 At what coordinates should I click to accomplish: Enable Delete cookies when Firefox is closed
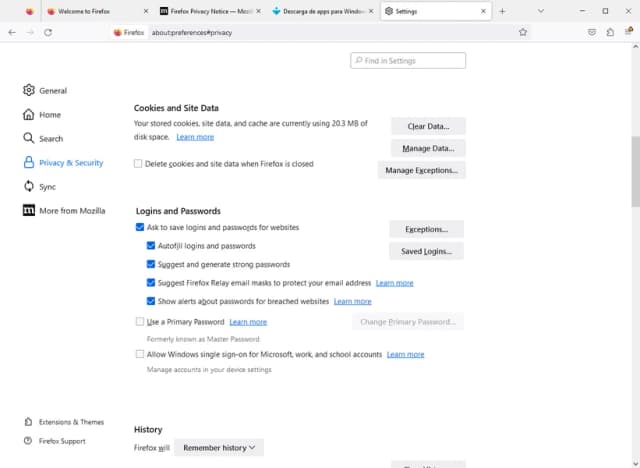[138, 164]
